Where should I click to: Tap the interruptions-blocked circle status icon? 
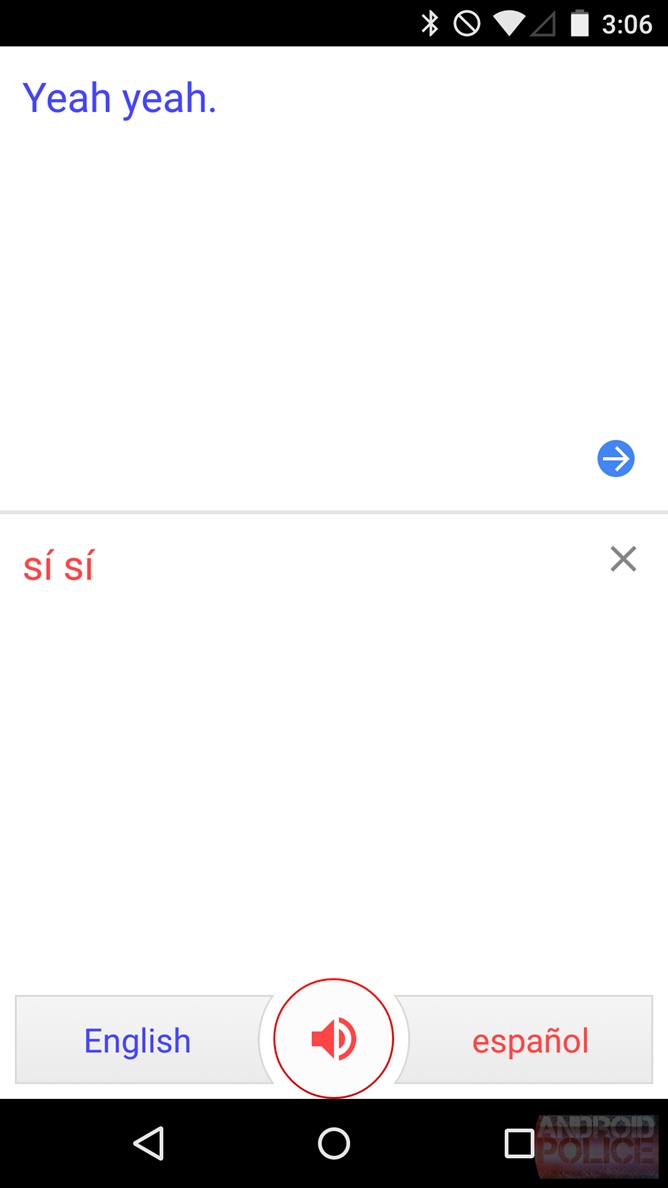(x=467, y=23)
